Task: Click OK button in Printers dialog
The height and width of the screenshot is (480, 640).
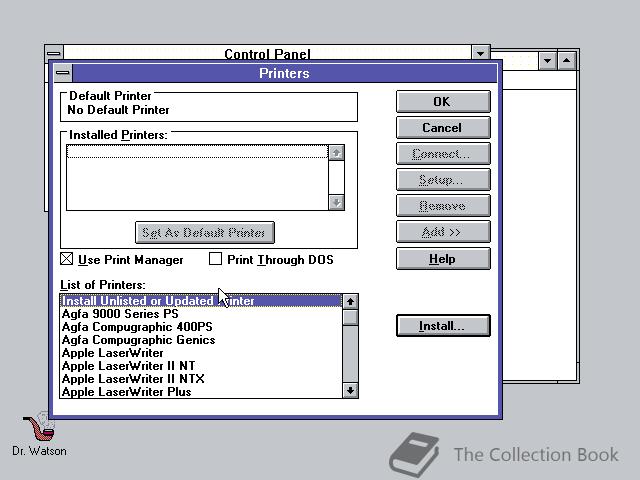Action: tap(443, 102)
